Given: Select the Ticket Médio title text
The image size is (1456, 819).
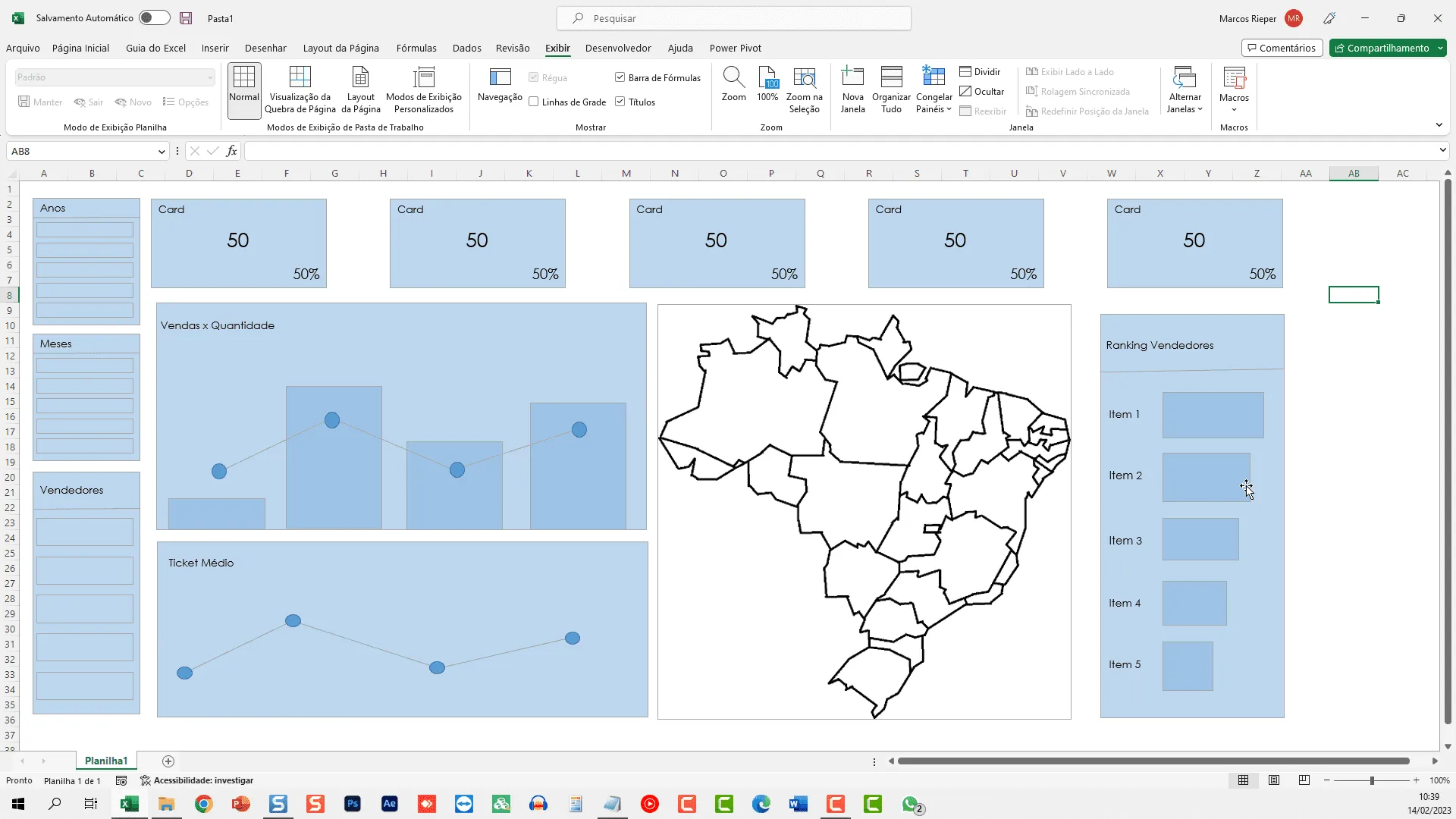Looking at the screenshot, I should [201, 563].
